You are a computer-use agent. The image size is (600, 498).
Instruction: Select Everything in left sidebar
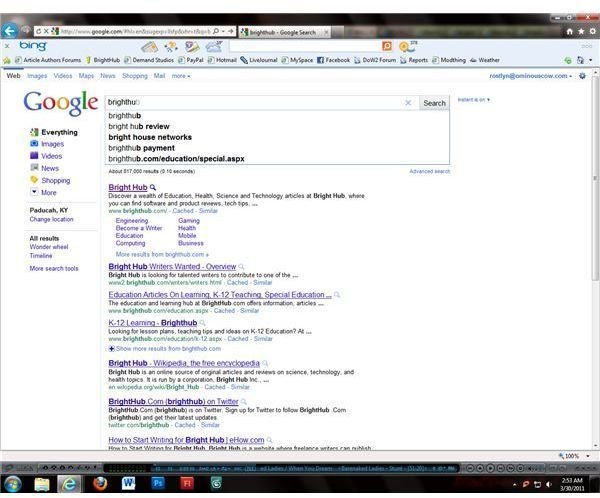pos(54,132)
